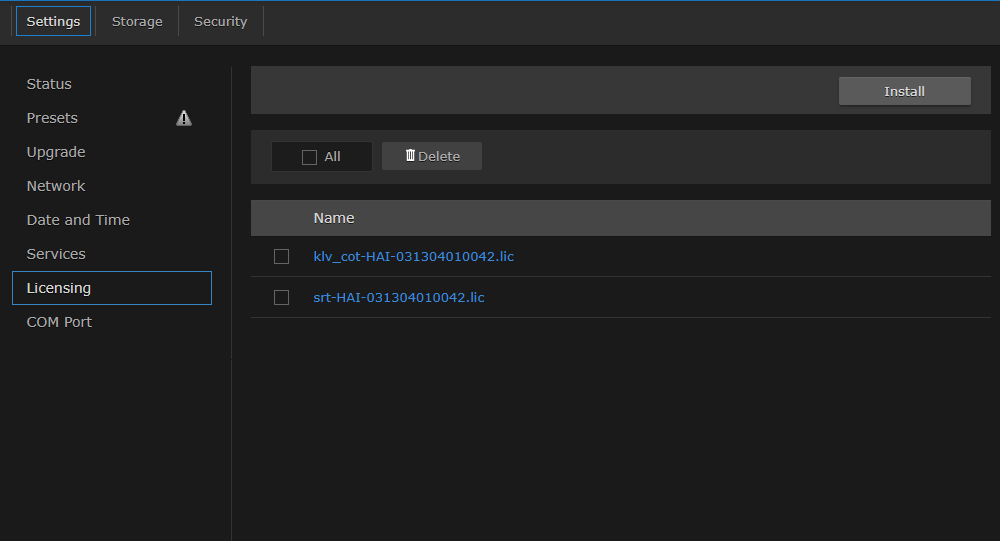Click the Name column header
Viewport: 1000px width, 541px height.
coord(334,218)
